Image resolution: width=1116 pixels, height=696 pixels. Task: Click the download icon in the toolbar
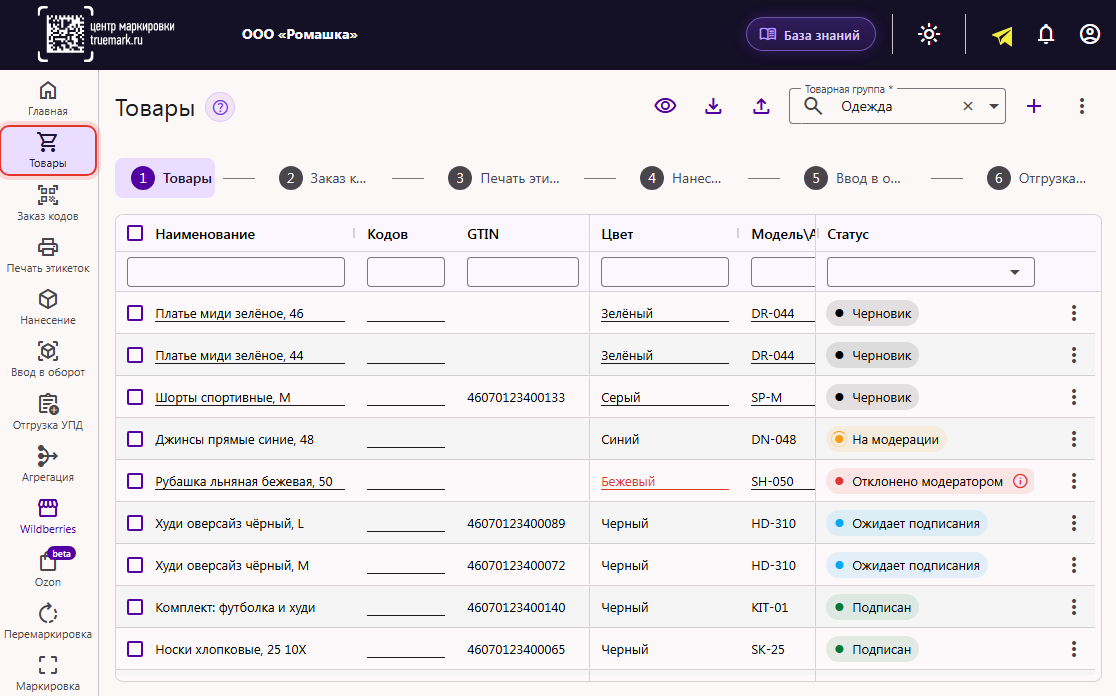(x=713, y=106)
